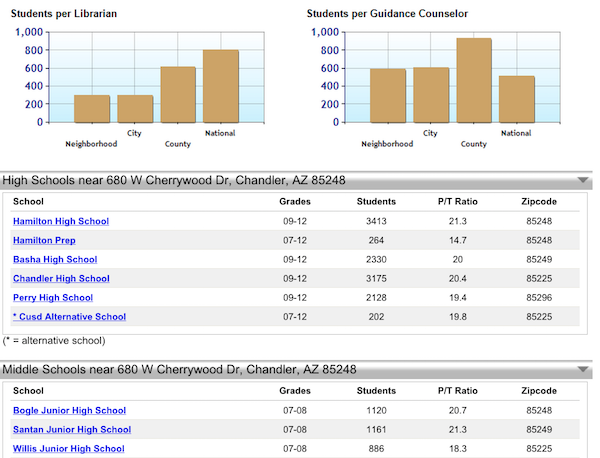Select student count 3413 for Hamilton High
The image size is (600, 458).
tap(376, 221)
